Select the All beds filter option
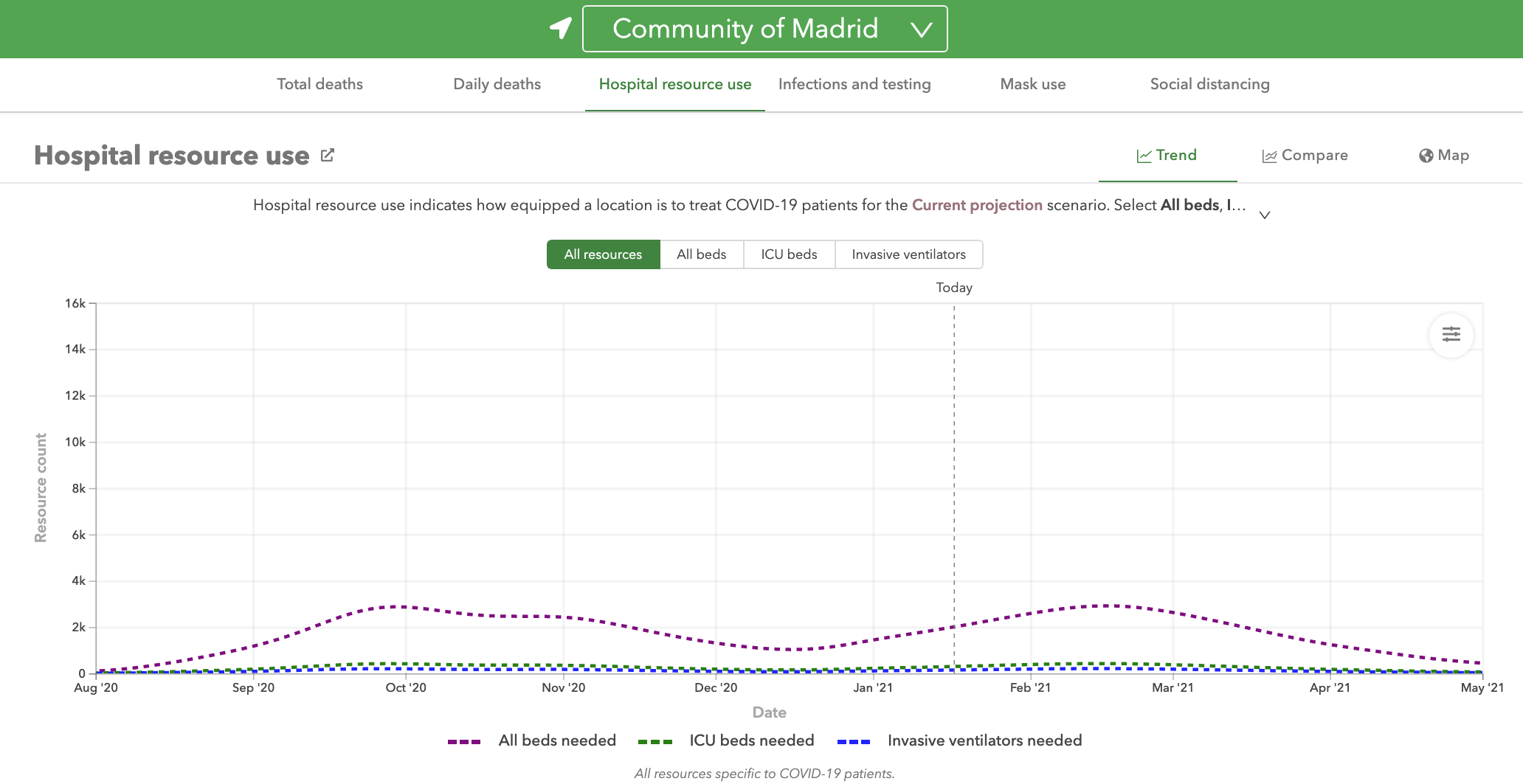1523x784 pixels. click(x=701, y=254)
